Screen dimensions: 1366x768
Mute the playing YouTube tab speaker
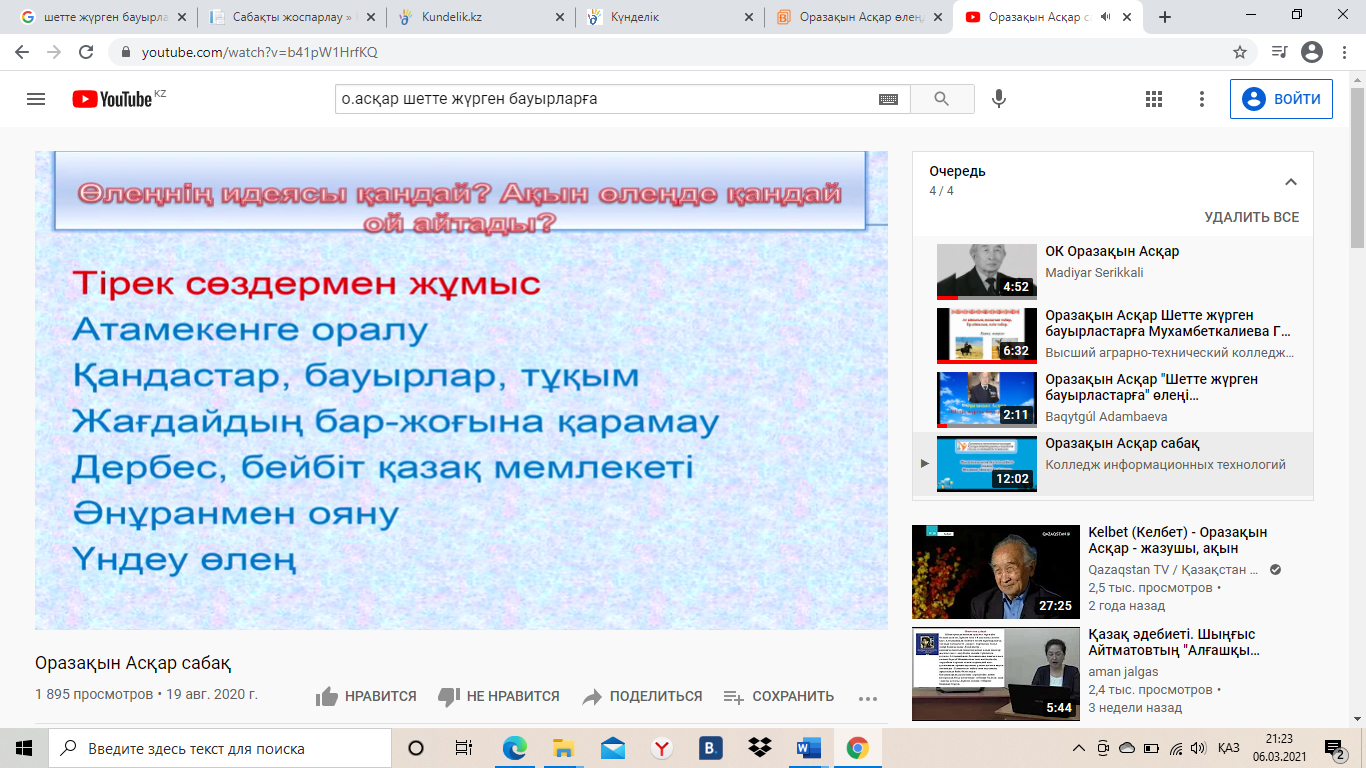click(x=1106, y=17)
